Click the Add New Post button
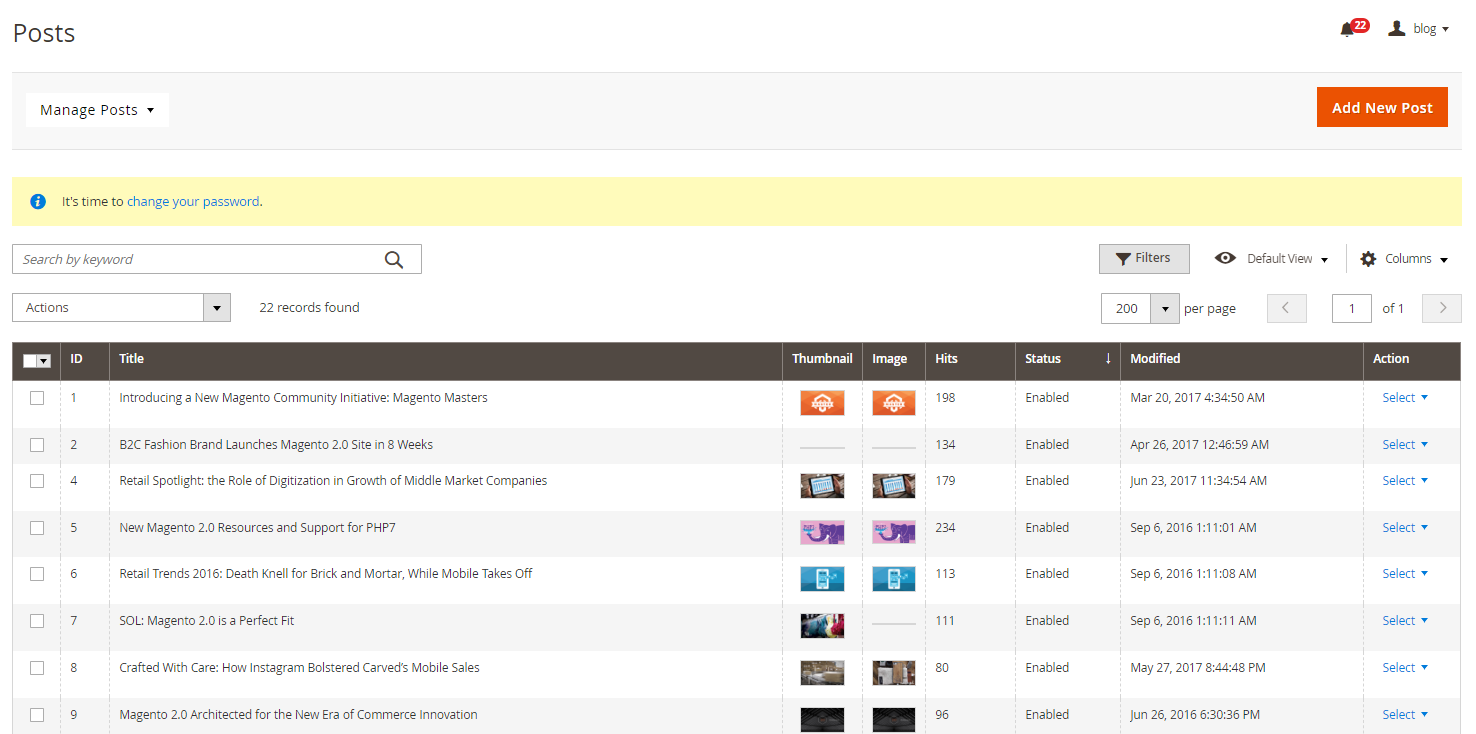 [x=1382, y=108]
